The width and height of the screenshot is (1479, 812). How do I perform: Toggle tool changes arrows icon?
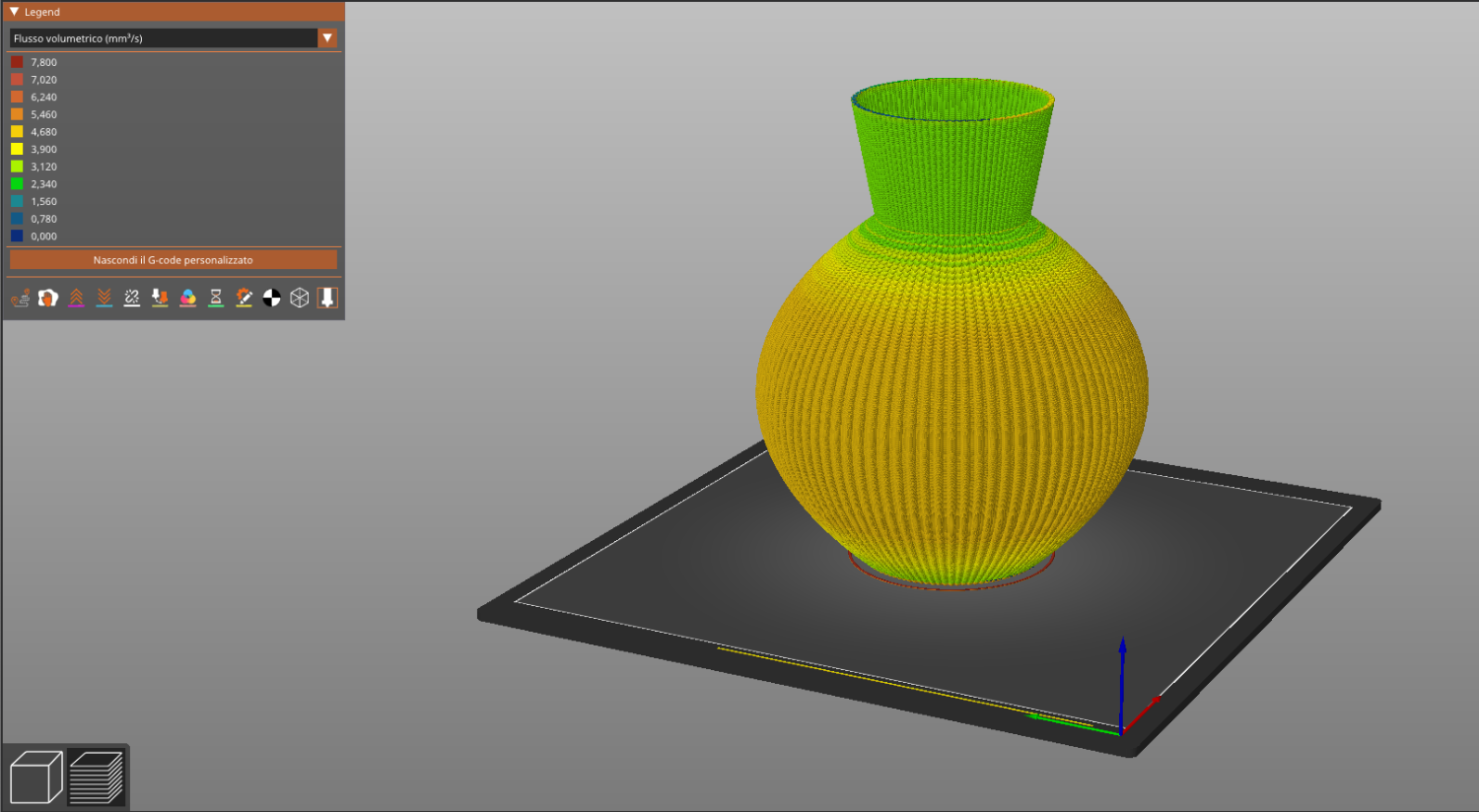[x=160, y=298]
